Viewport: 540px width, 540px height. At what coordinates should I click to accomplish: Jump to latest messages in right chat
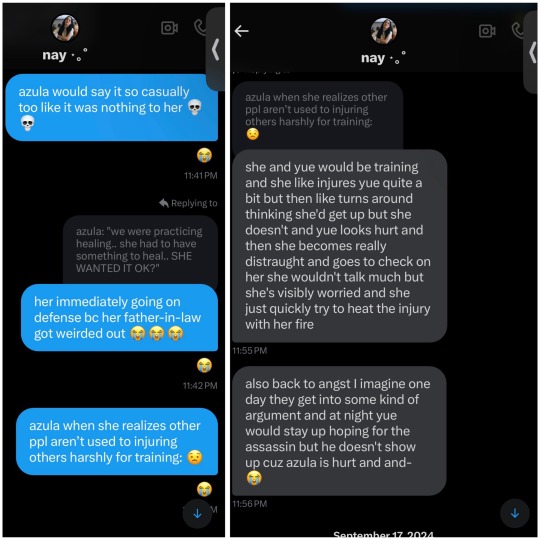[515, 513]
